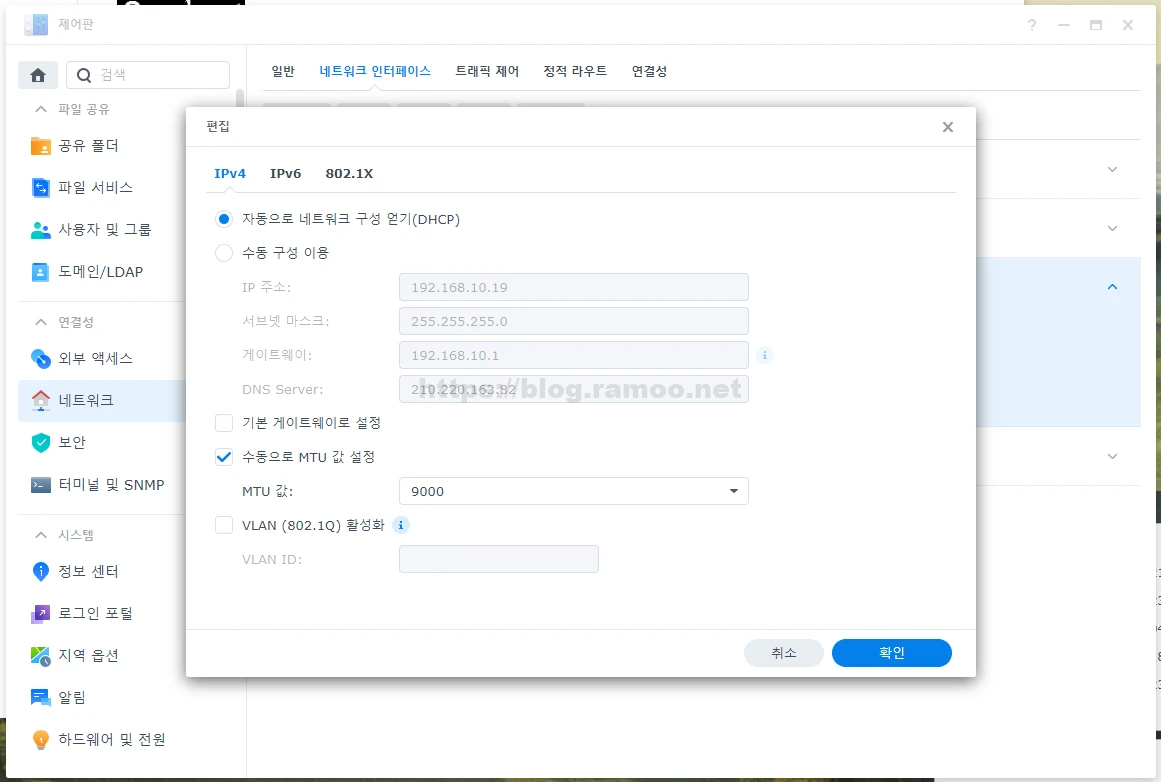This screenshot has width=1161, height=782.
Task: Open Regional Options (지역 옵션) icon
Action: click(41, 655)
